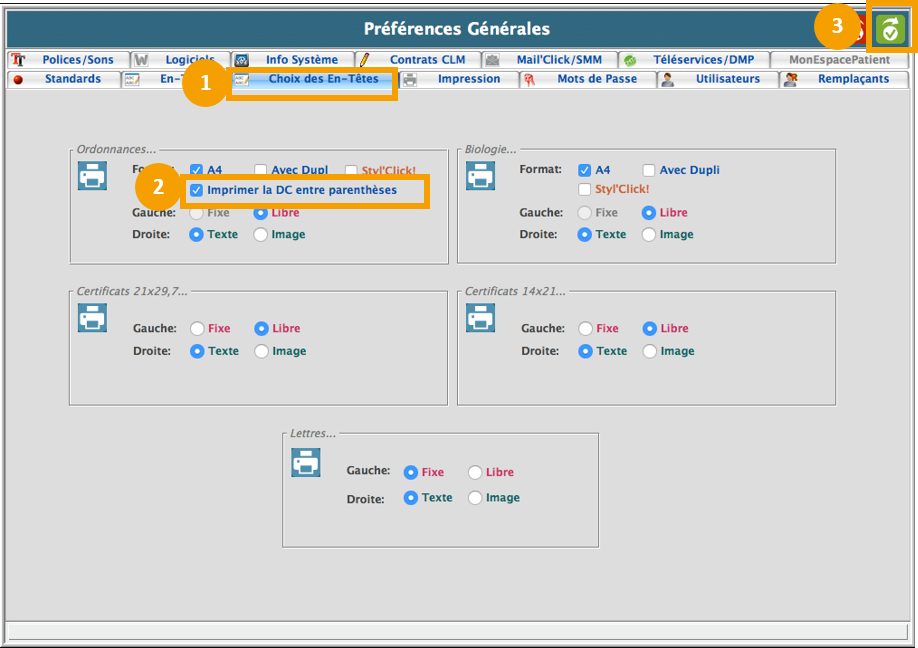Switch to the Info Système tab
The height and width of the screenshot is (648, 918).
[x=292, y=60]
